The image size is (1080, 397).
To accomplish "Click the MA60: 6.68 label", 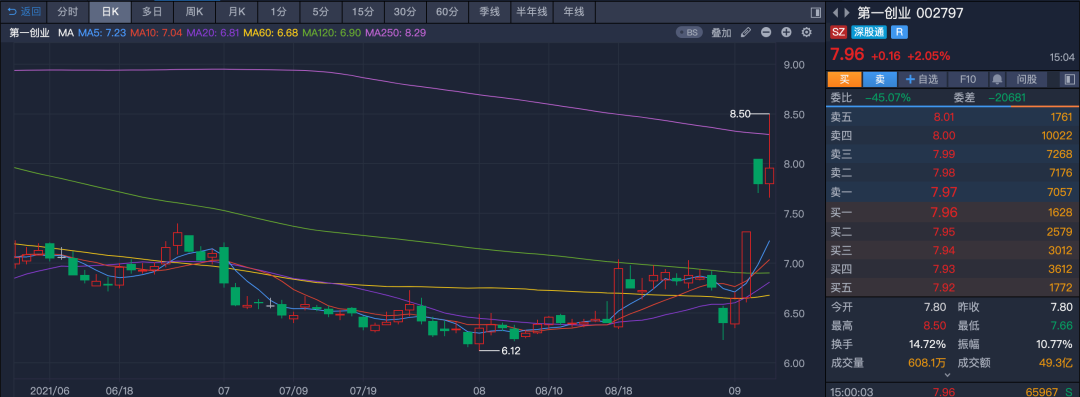I will 271,32.
